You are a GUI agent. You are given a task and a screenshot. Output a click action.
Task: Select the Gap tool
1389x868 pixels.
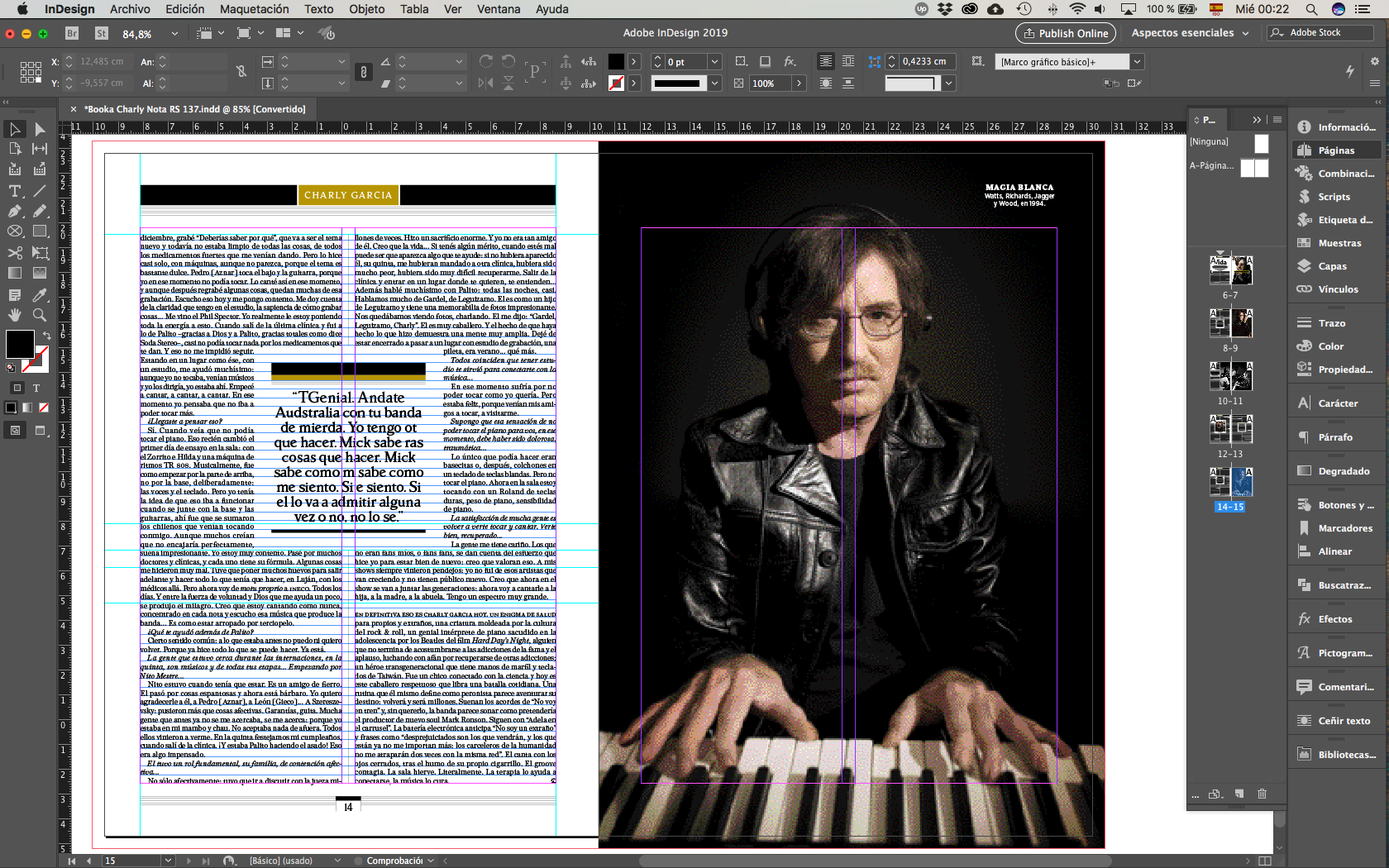40,149
